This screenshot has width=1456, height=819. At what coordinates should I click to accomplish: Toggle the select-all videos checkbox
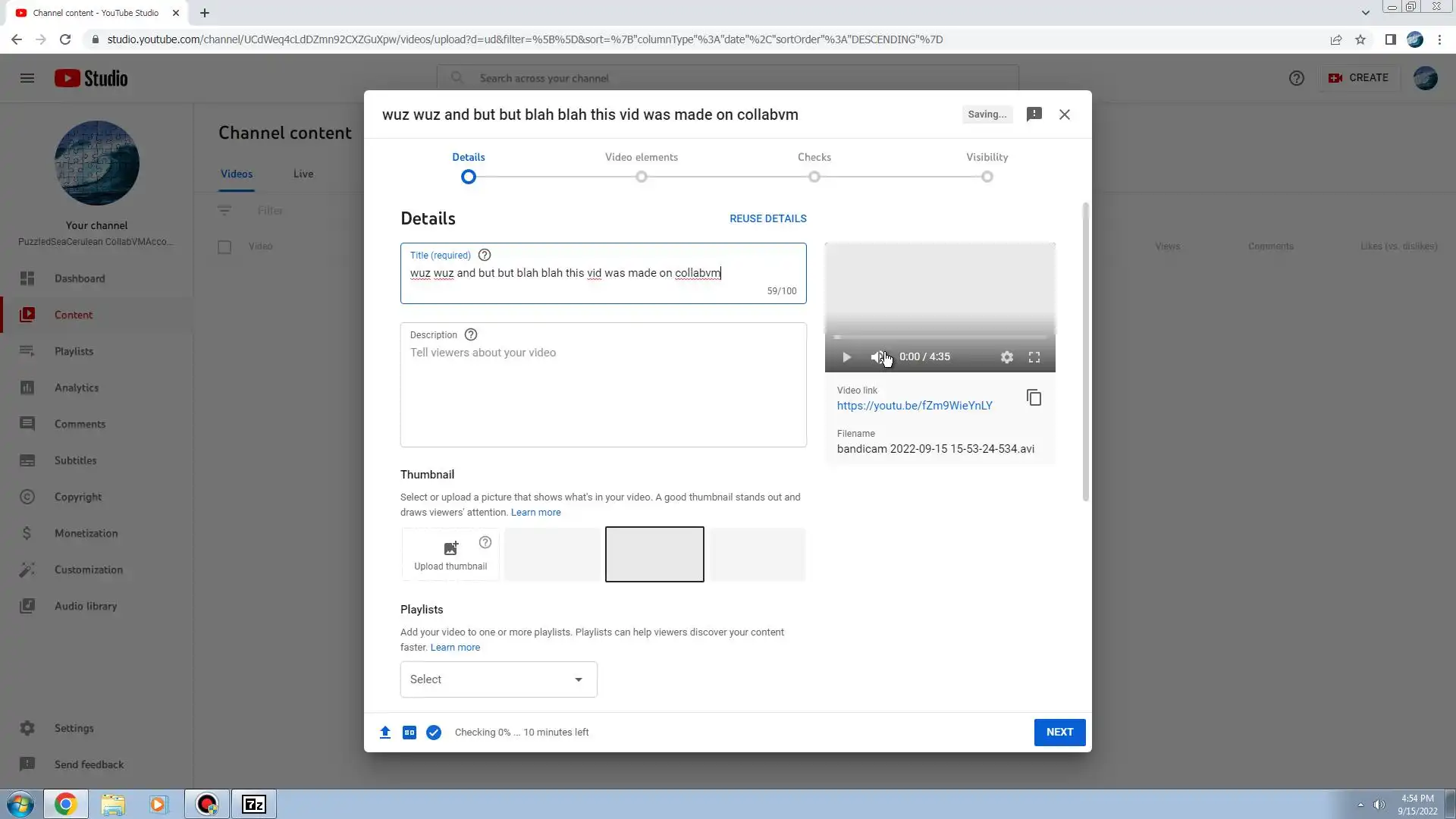tap(224, 247)
